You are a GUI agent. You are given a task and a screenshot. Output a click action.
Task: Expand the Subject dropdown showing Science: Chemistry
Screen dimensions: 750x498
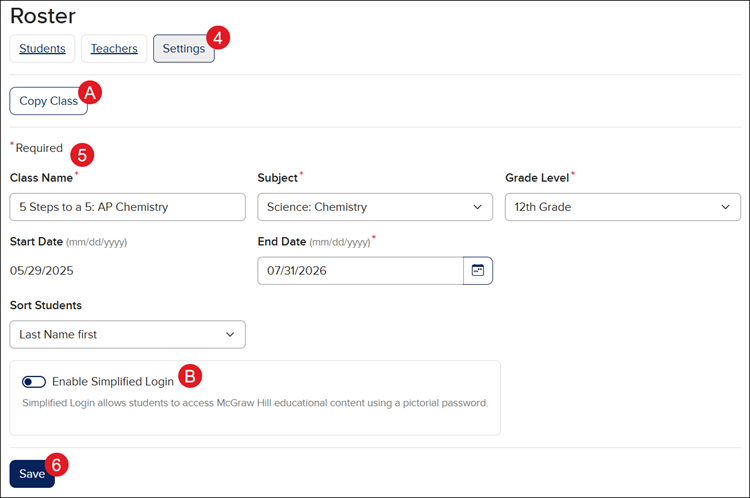375,207
